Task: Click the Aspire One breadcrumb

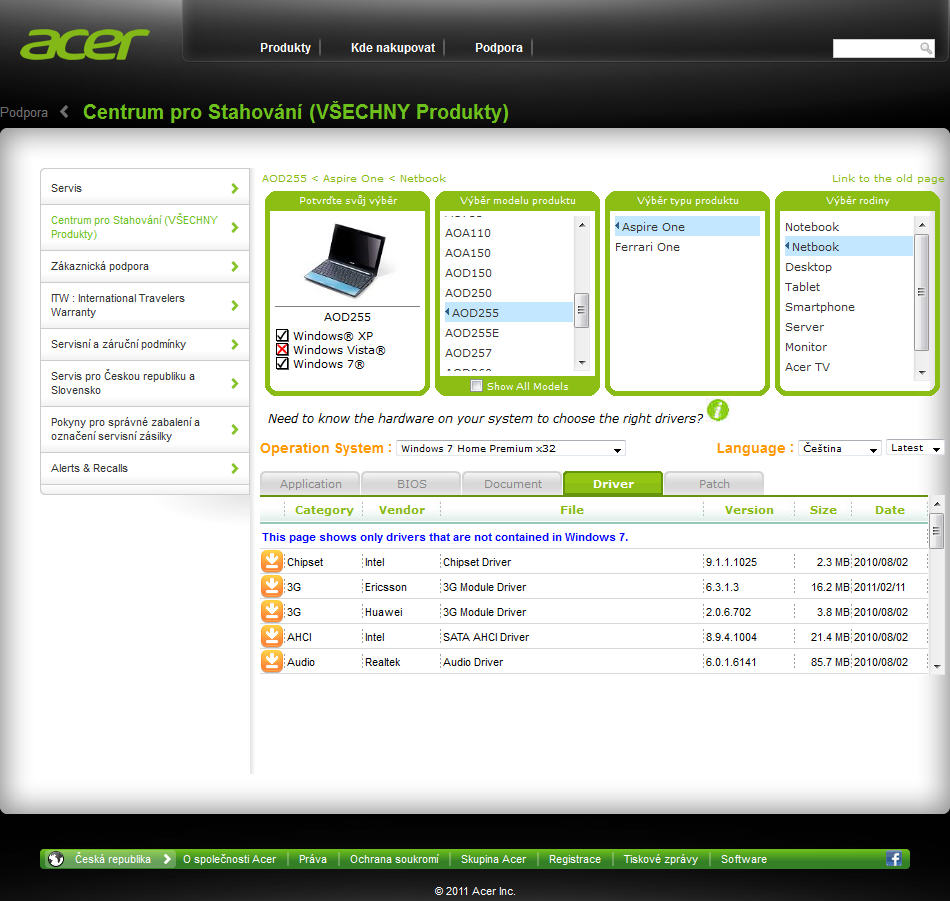Action: point(353,178)
